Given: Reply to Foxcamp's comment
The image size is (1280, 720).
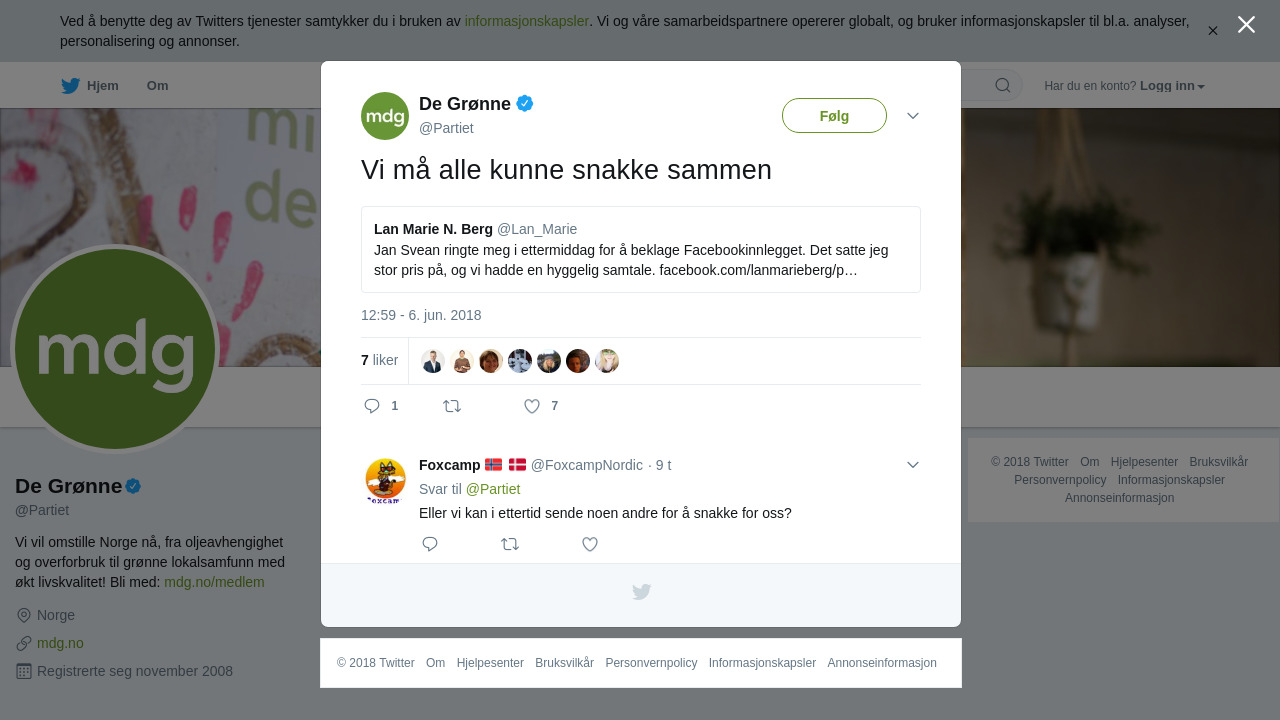Looking at the screenshot, I should 430,544.
